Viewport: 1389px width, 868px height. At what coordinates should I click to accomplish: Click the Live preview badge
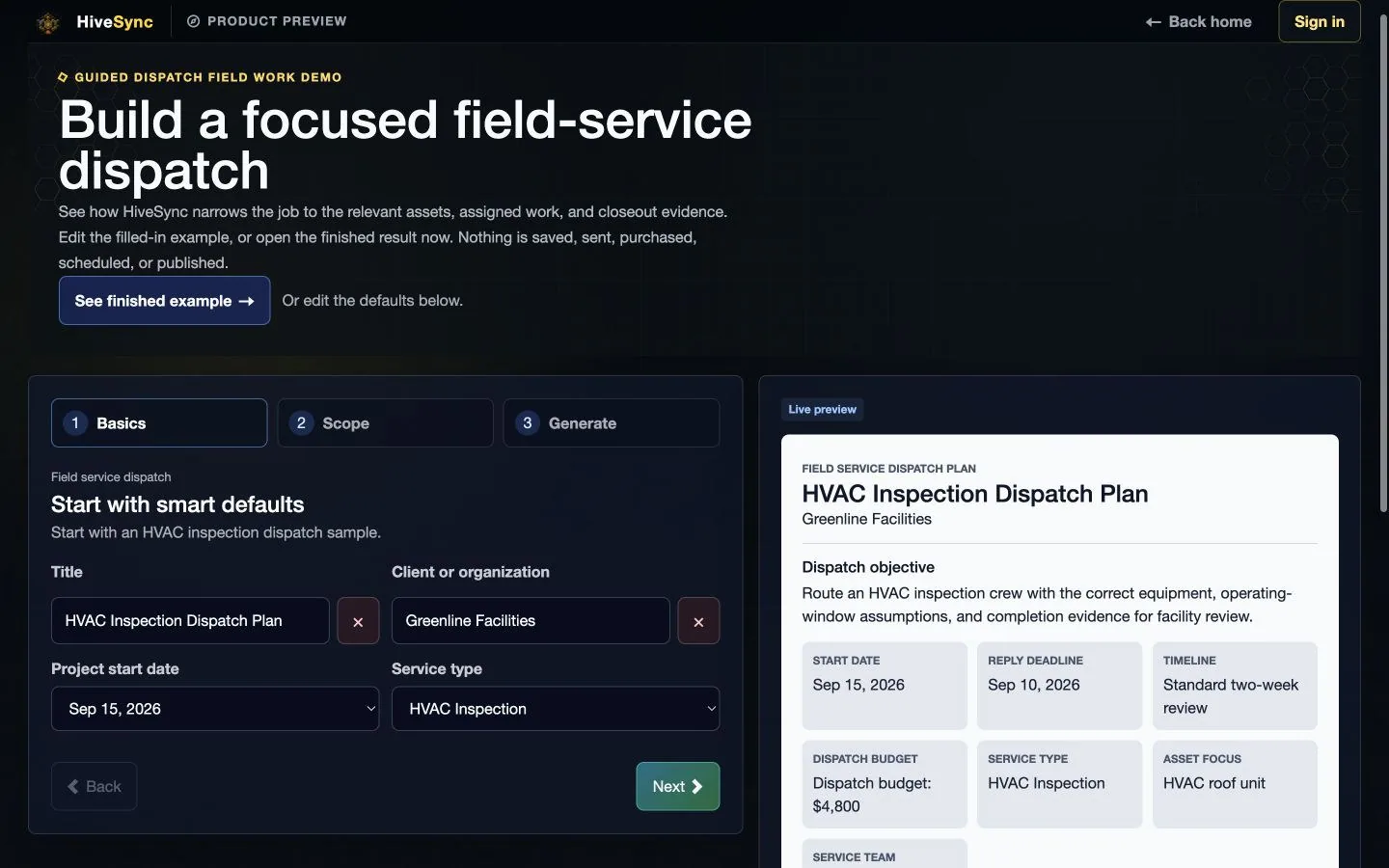(x=822, y=410)
